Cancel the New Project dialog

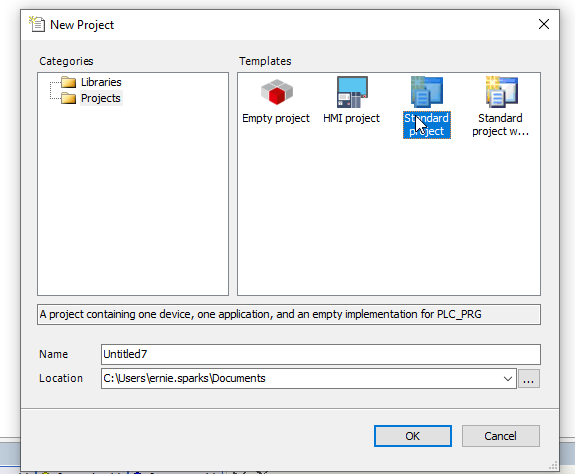[x=501, y=436]
